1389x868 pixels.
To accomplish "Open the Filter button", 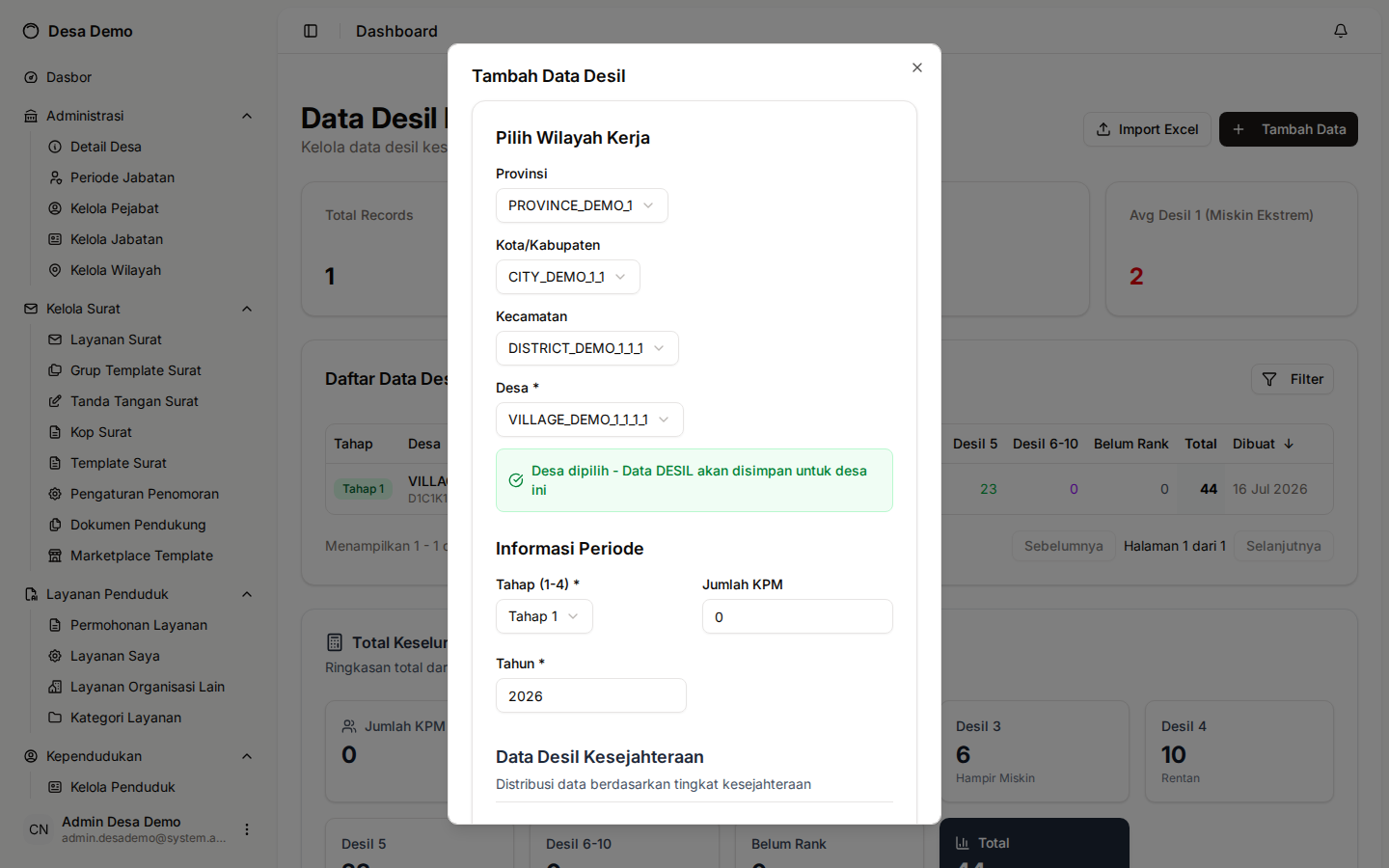I will pos(1293,379).
